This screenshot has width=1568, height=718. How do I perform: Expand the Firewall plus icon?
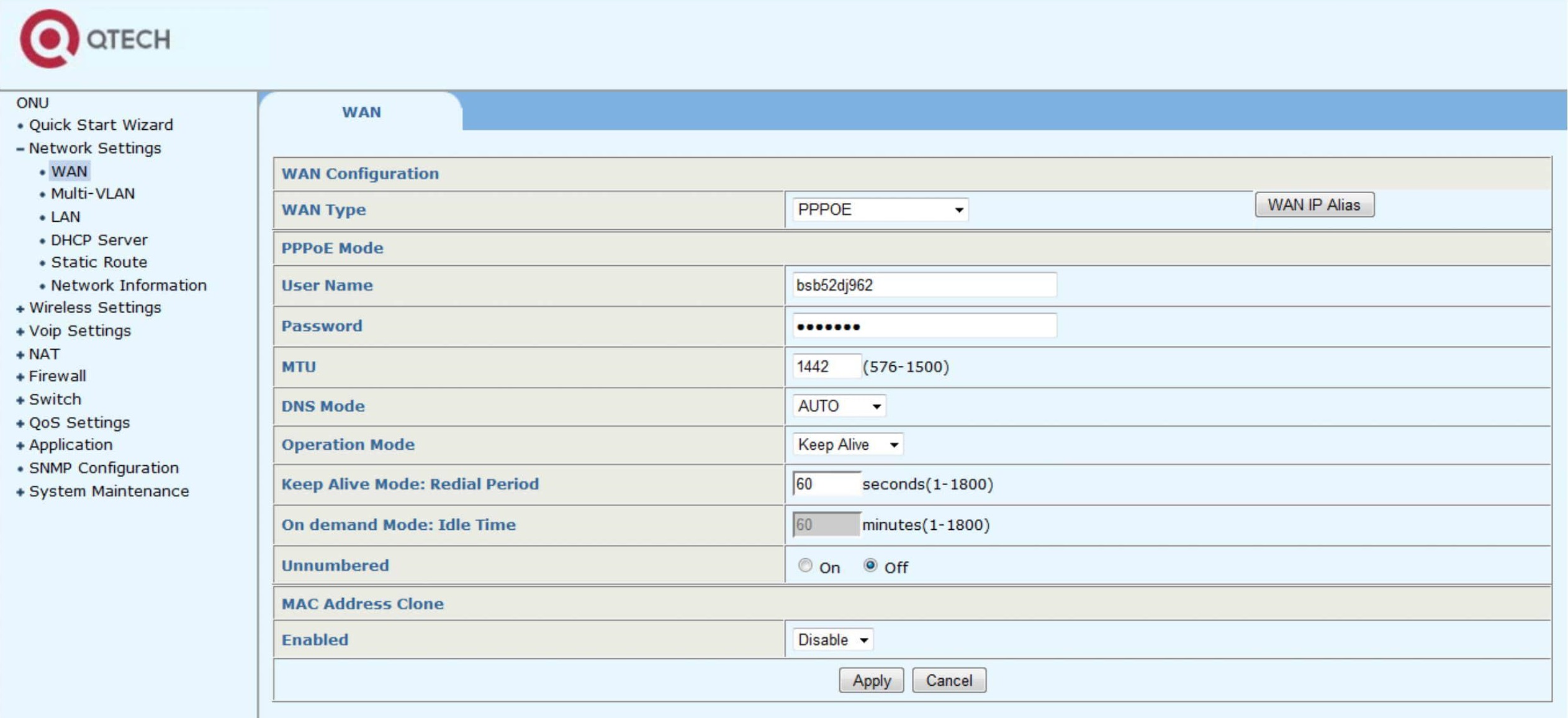[20, 377]
